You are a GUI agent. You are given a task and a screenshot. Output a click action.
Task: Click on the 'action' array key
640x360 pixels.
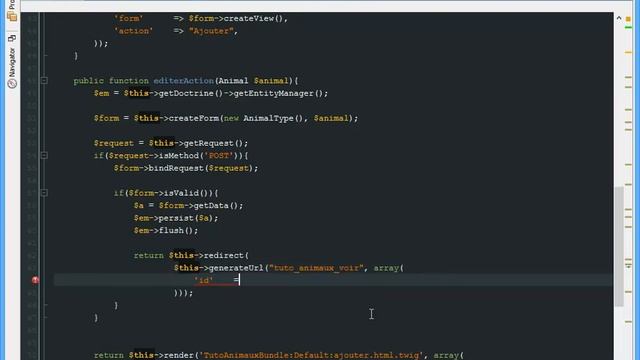coord(133,31)
